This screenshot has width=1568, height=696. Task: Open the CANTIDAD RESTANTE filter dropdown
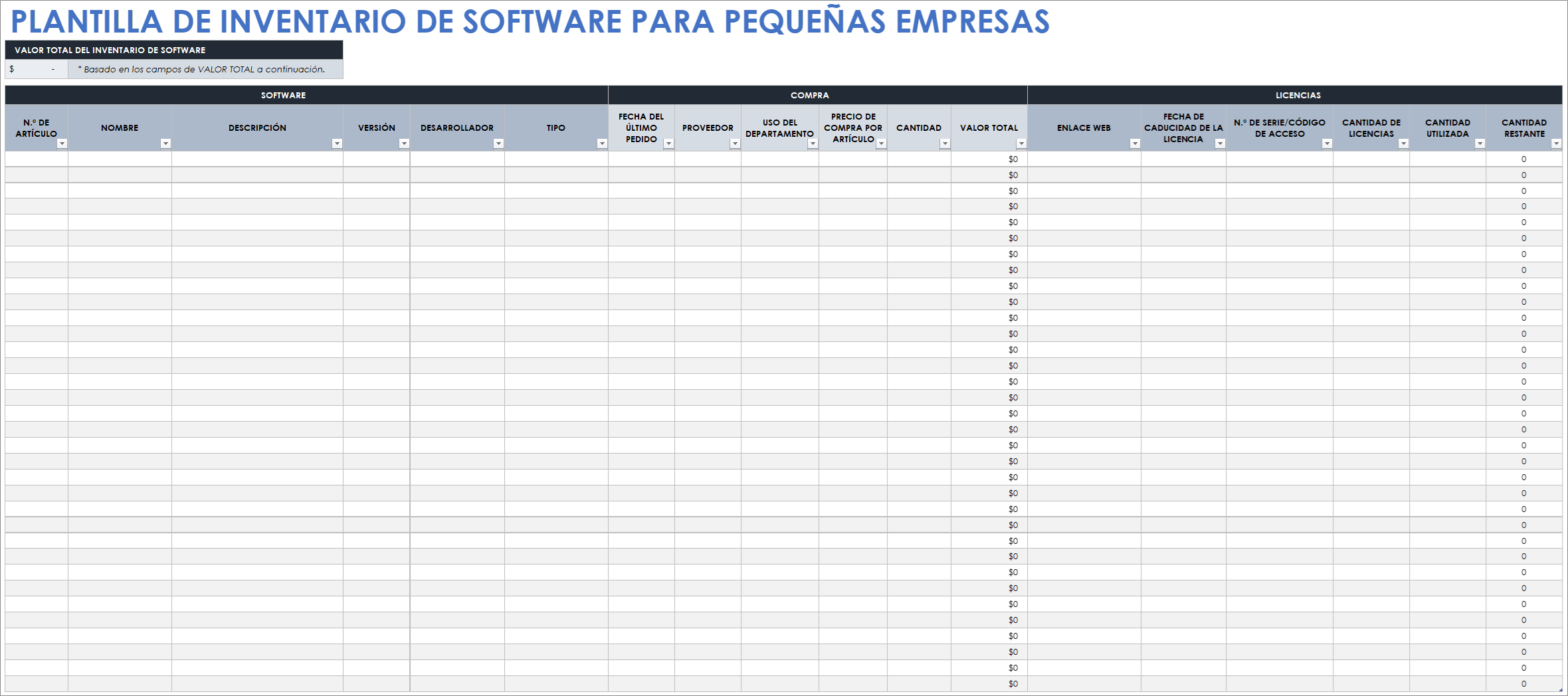pyautogui.click(x=1556, y=144)
